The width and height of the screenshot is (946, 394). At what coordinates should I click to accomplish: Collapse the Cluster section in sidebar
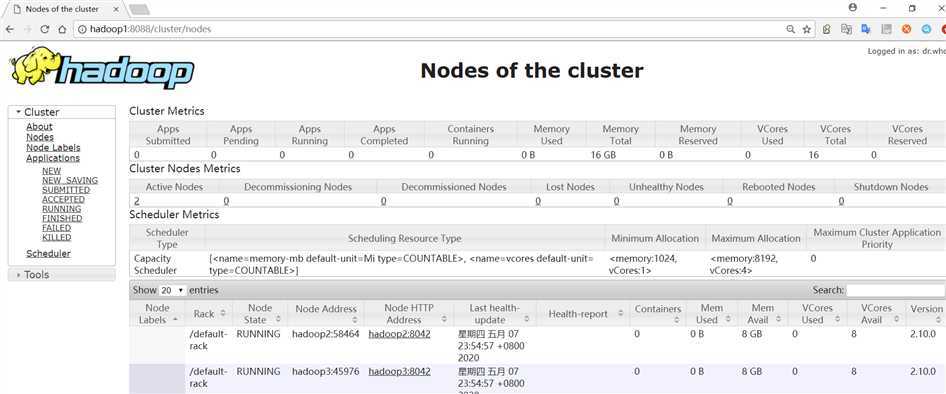62,112
